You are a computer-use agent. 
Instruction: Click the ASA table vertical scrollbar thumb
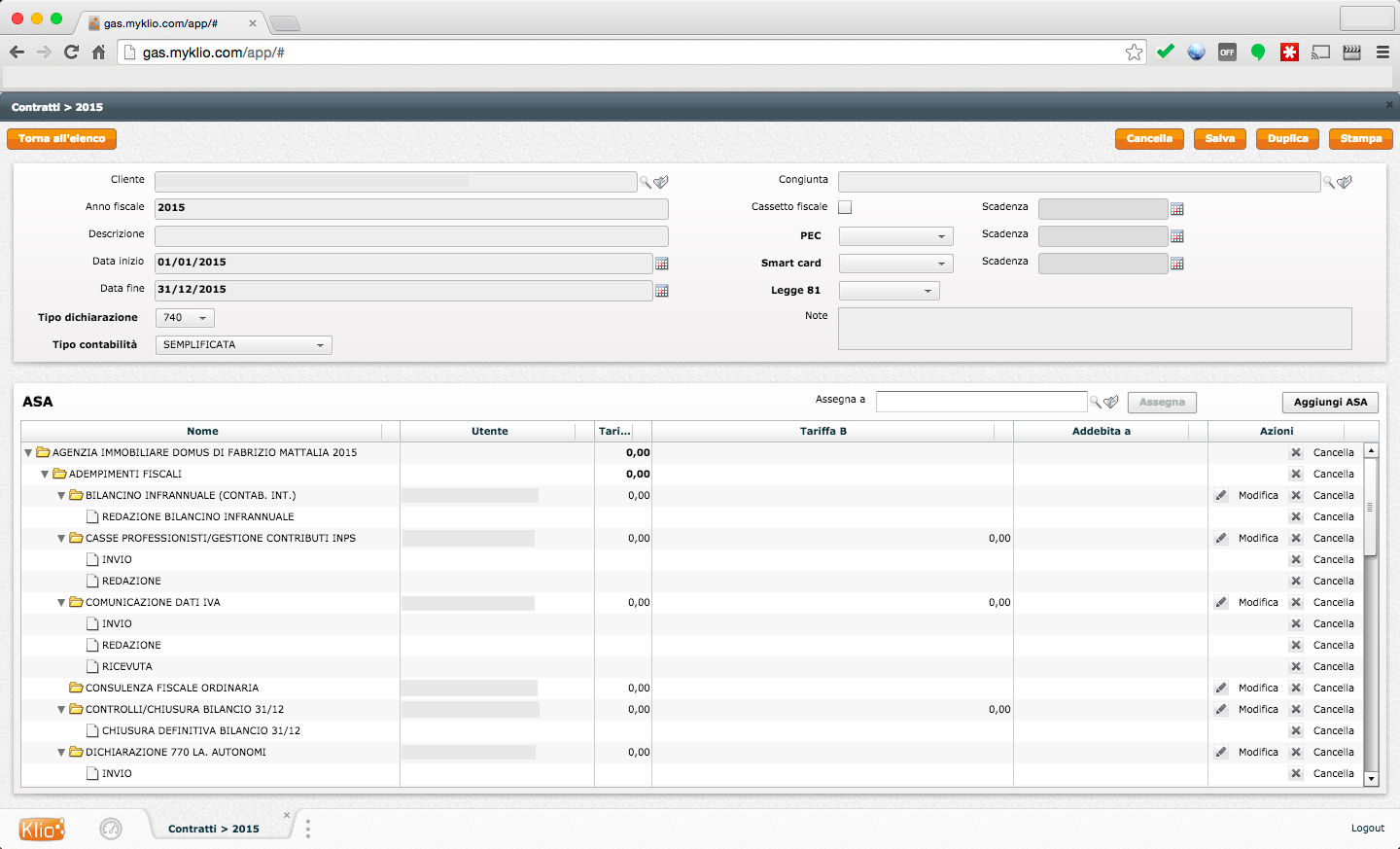(1371, 507)
